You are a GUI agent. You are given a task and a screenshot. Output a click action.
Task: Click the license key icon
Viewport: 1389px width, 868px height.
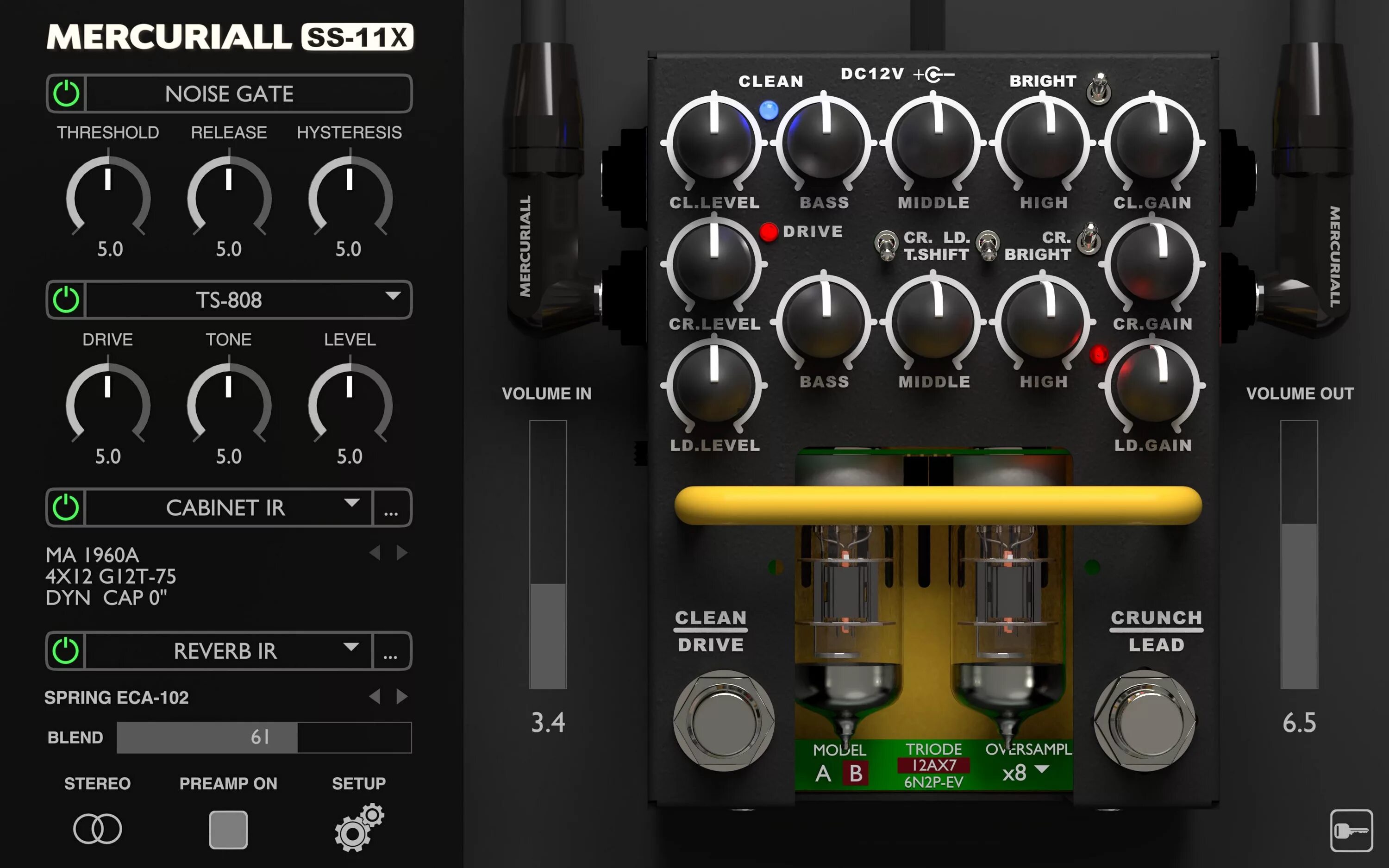1351,831
